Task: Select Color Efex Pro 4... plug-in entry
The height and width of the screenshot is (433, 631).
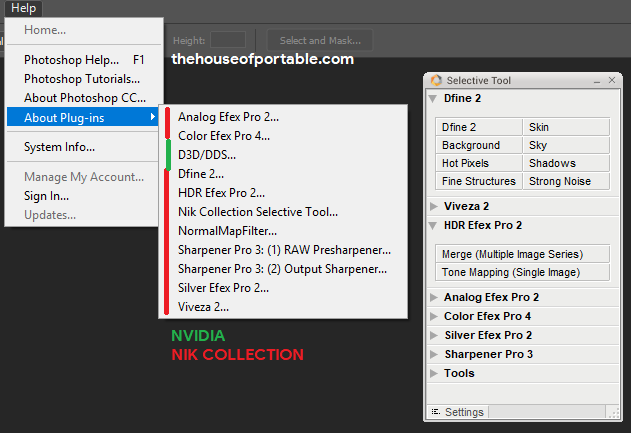Action: (x=283, y=136)
